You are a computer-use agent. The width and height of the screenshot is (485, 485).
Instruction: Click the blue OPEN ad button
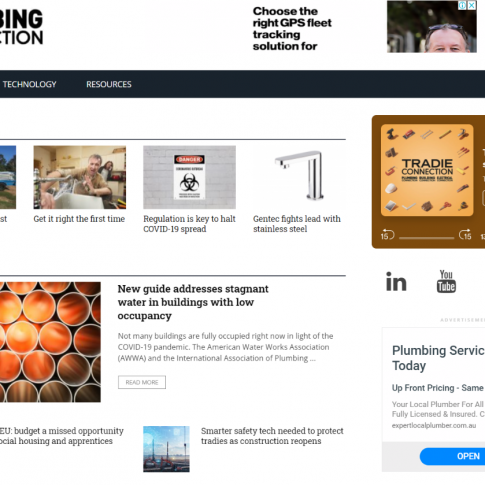point(452,456)
